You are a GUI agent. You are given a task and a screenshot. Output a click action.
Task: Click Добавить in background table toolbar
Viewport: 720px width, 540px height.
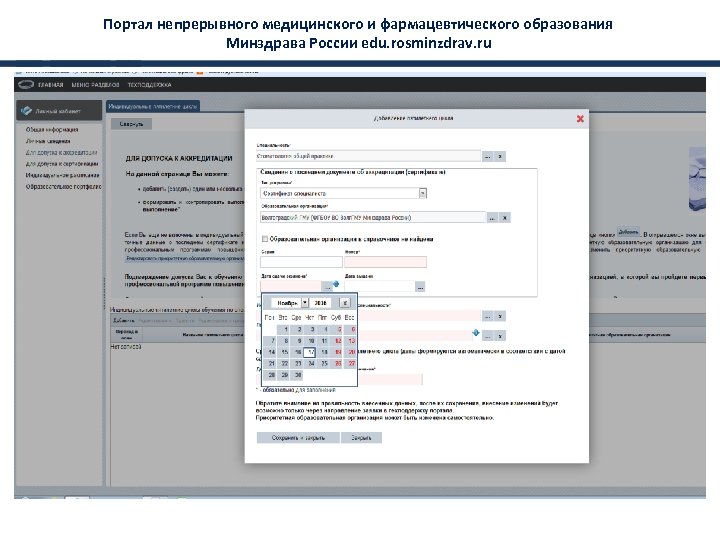[124, 321]
